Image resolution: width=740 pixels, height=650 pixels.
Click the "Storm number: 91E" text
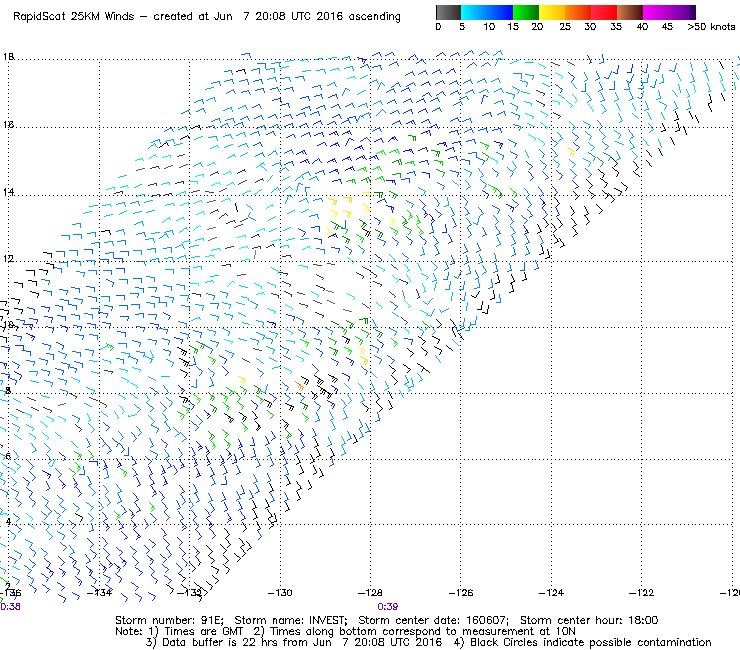pyautogui.click(x=169, y=620)
